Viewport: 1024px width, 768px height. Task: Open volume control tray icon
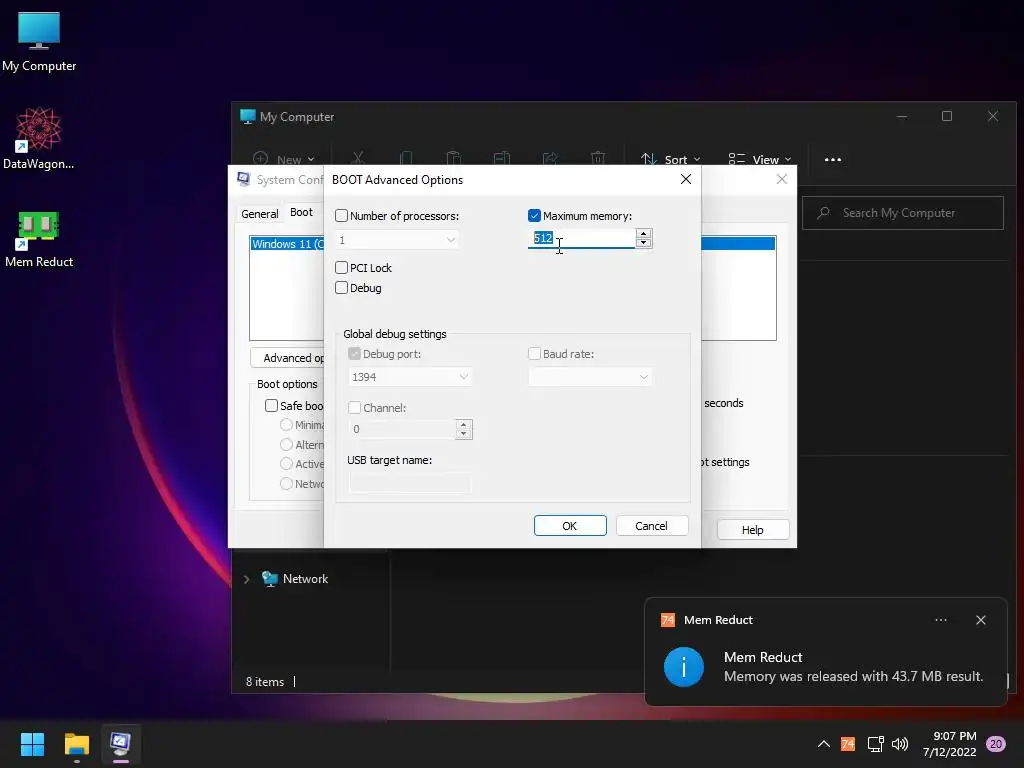pyautogui.click(x=900, y=744)
